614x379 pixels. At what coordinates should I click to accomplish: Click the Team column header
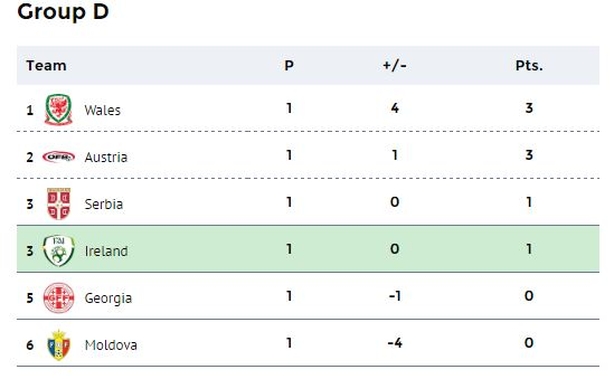tap(46, 65)
